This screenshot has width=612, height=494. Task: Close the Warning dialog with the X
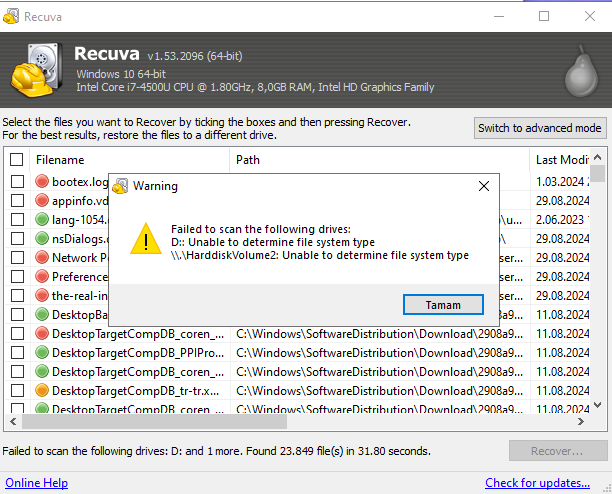click(484, 186)
